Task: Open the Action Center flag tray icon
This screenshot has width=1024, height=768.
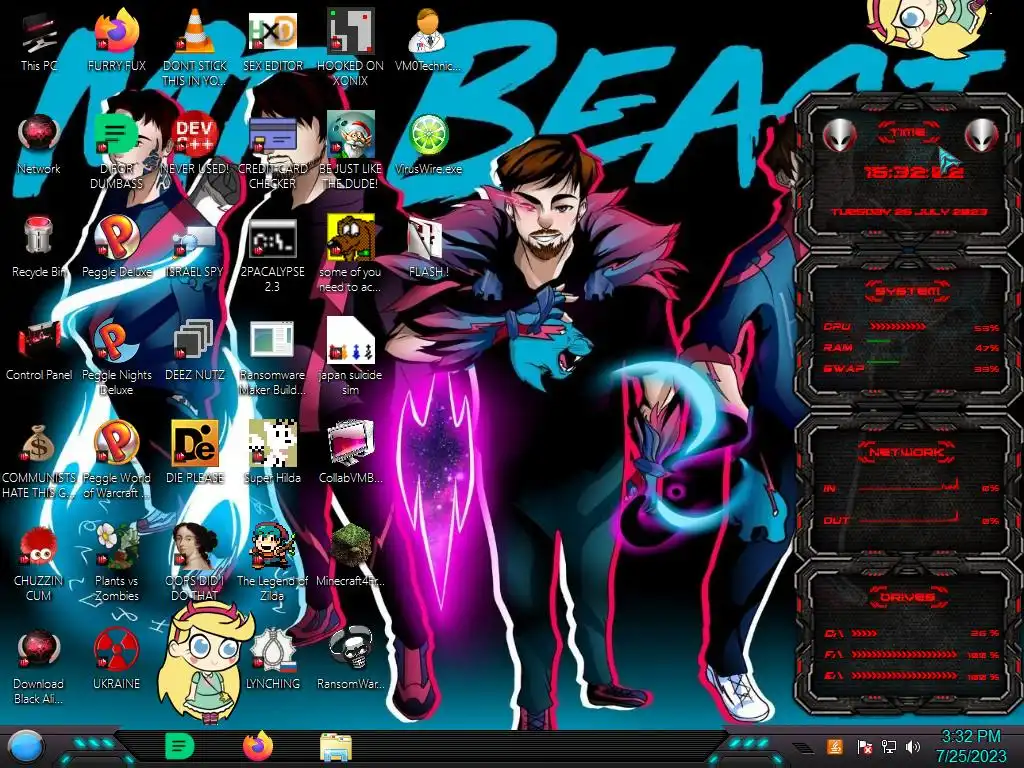Action: pos(864,746)
